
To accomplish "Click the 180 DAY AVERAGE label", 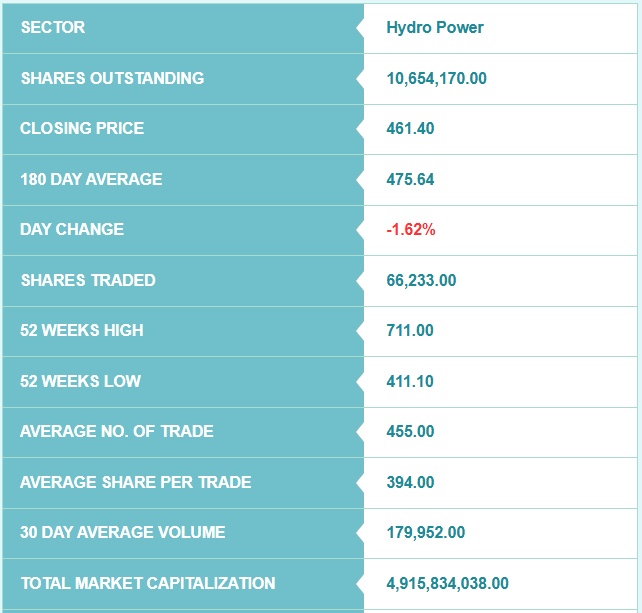I will tap(91, 179).
